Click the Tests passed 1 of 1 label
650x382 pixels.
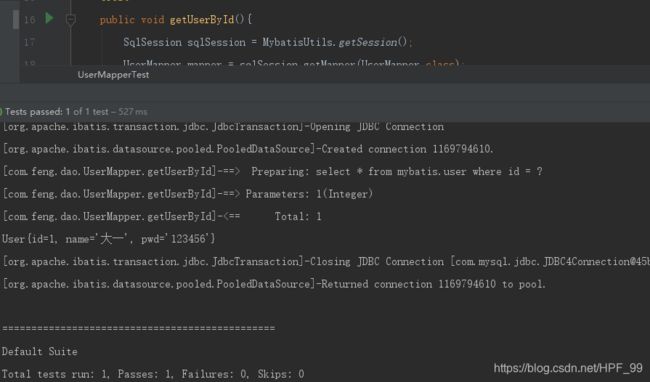point(57,112)
